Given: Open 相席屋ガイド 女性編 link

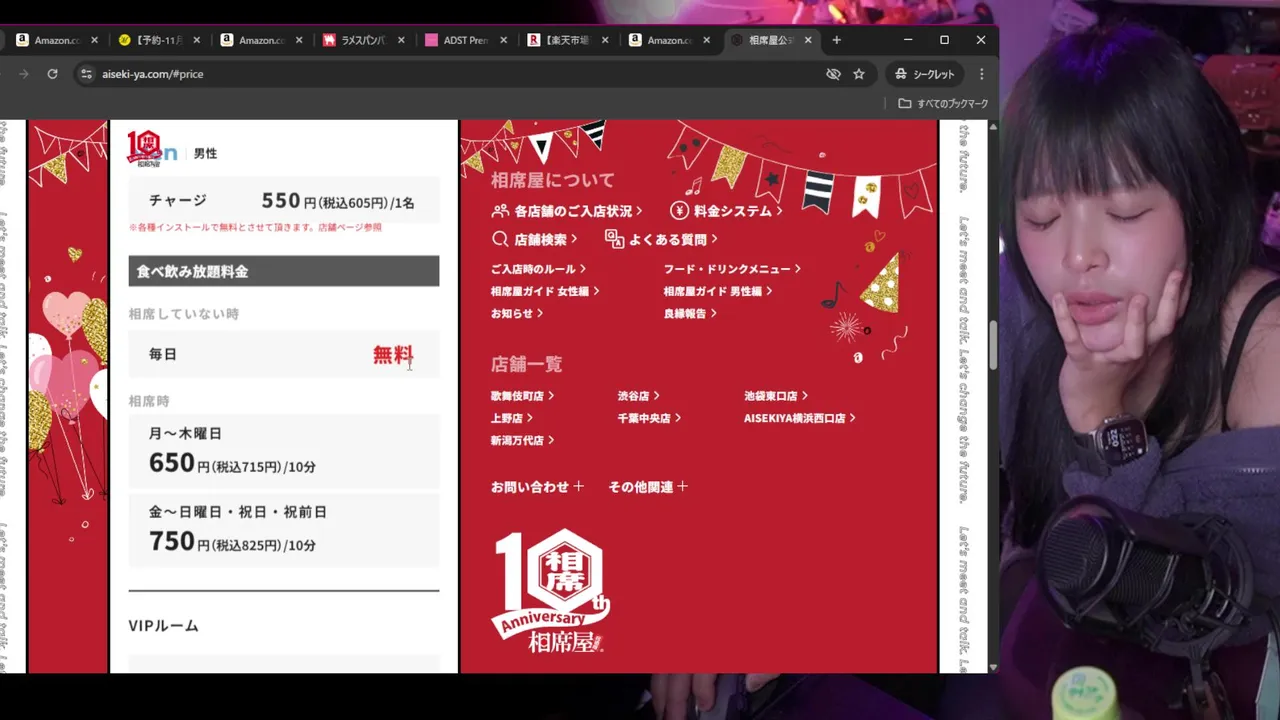Looking at the screenshot, I should click(545, 291).
